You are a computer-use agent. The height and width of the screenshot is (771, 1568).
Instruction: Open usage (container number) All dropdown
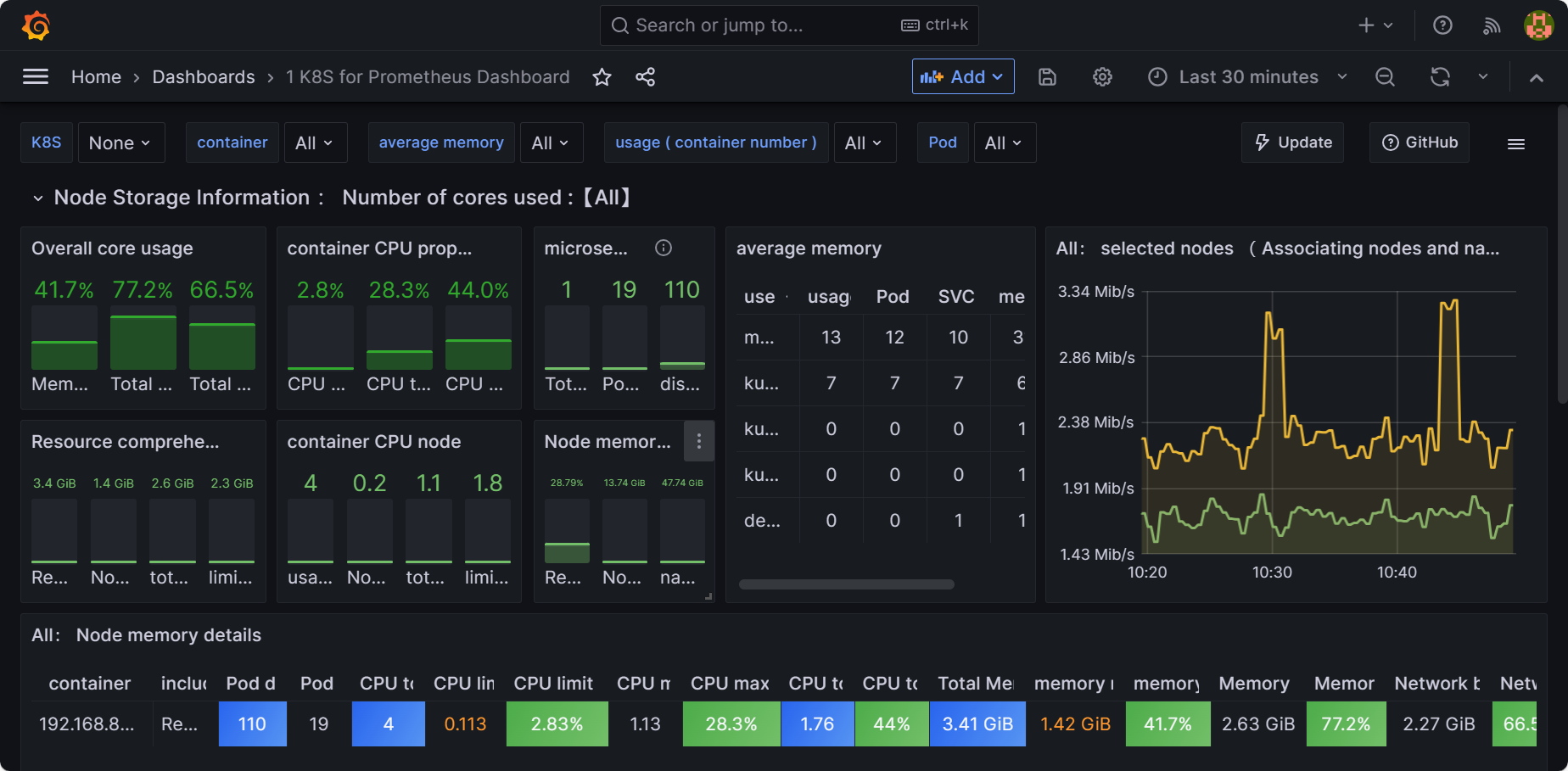click(865, 142)
